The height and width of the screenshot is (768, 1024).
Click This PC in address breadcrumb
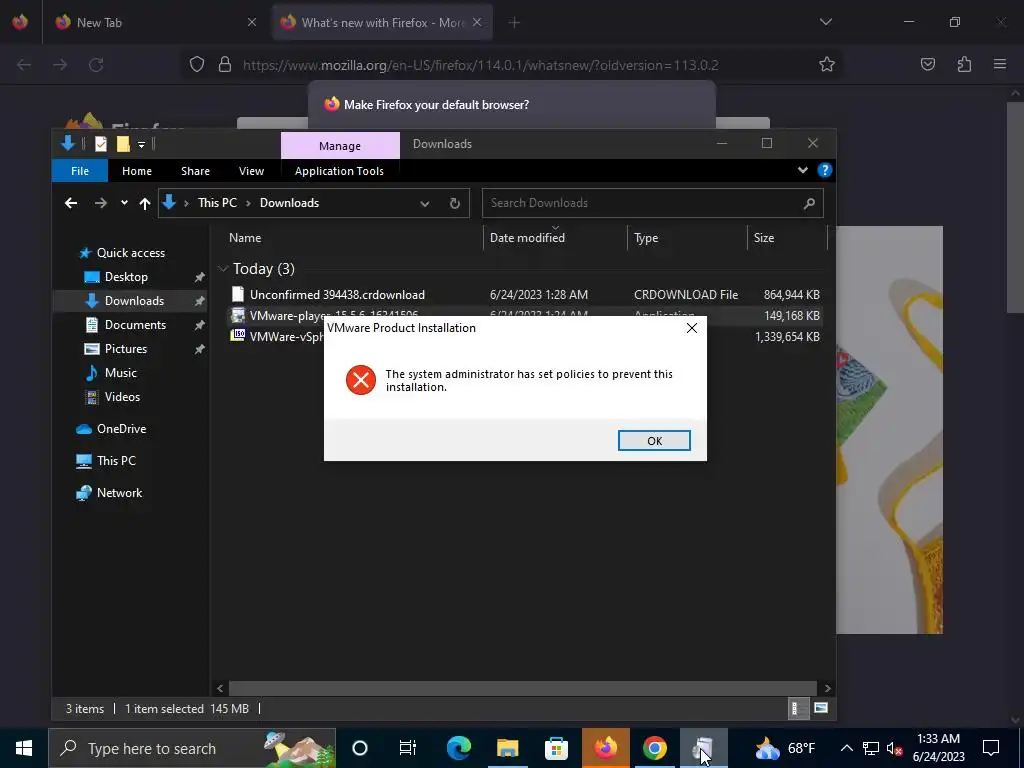coord(217,203)
